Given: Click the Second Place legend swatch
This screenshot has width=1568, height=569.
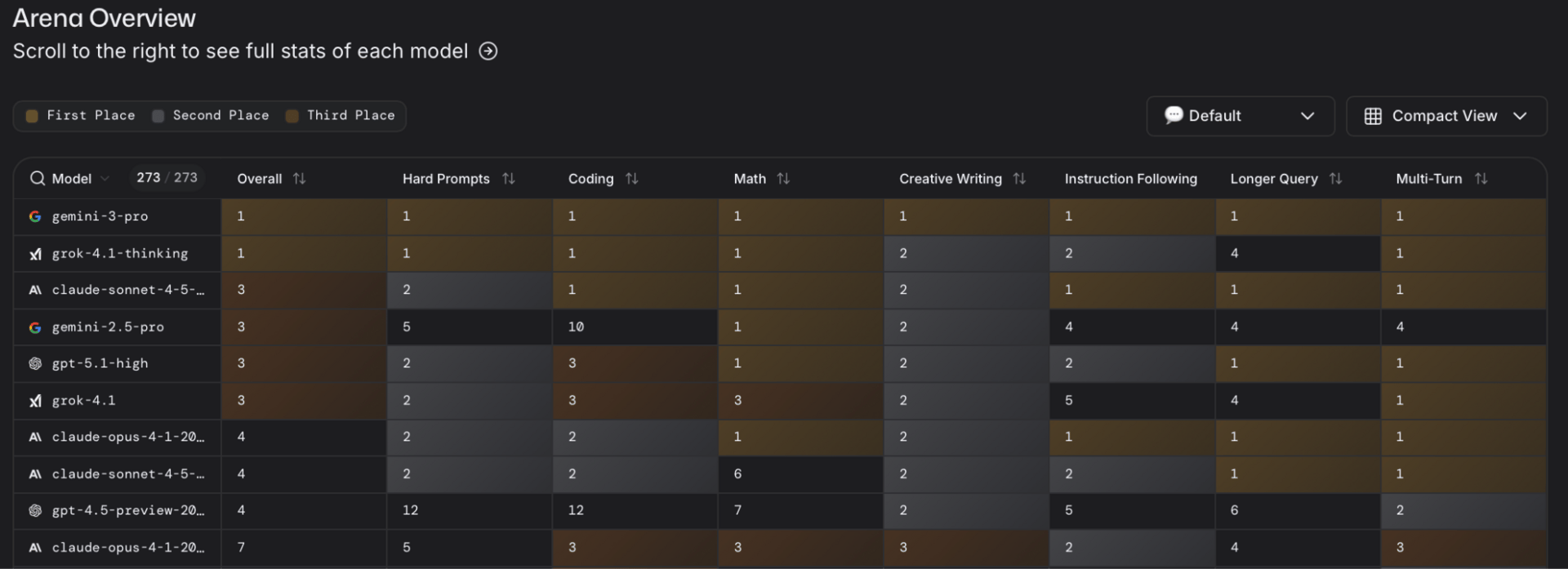Looking at the screenshot, I should coord(158,116).
